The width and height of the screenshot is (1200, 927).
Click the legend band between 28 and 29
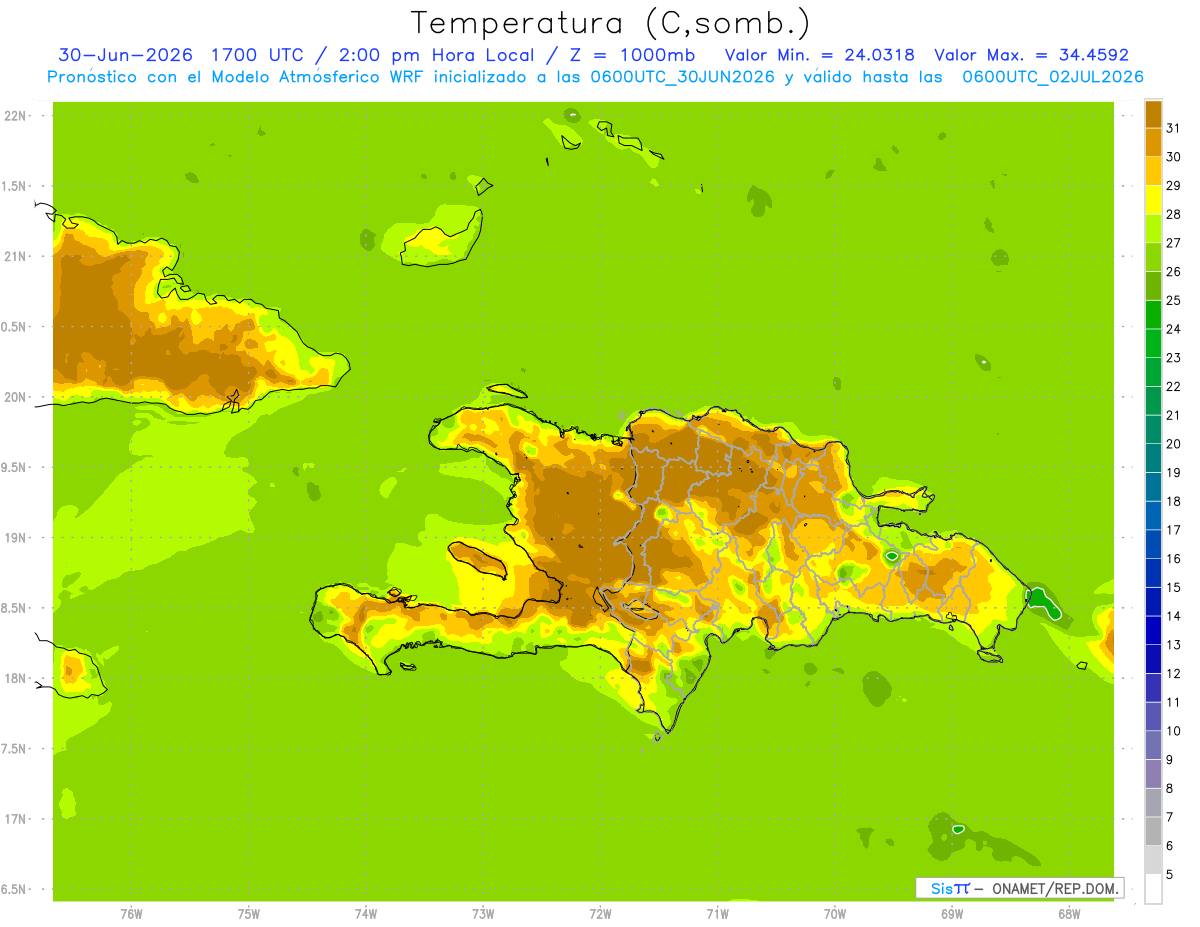[1153, 200]
